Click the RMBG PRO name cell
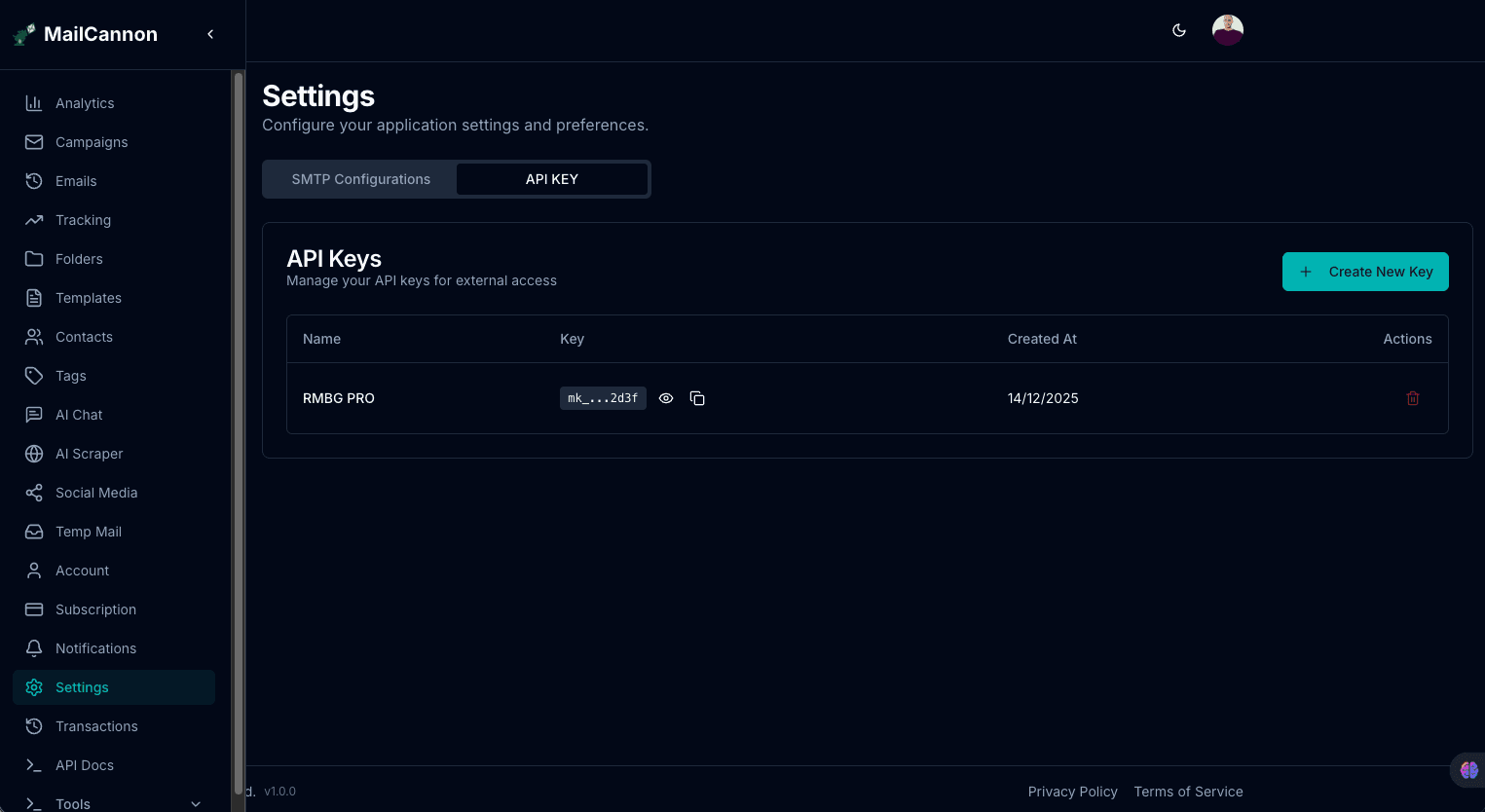The width and height of the screenshot is (1485, 812). (339, 398)
